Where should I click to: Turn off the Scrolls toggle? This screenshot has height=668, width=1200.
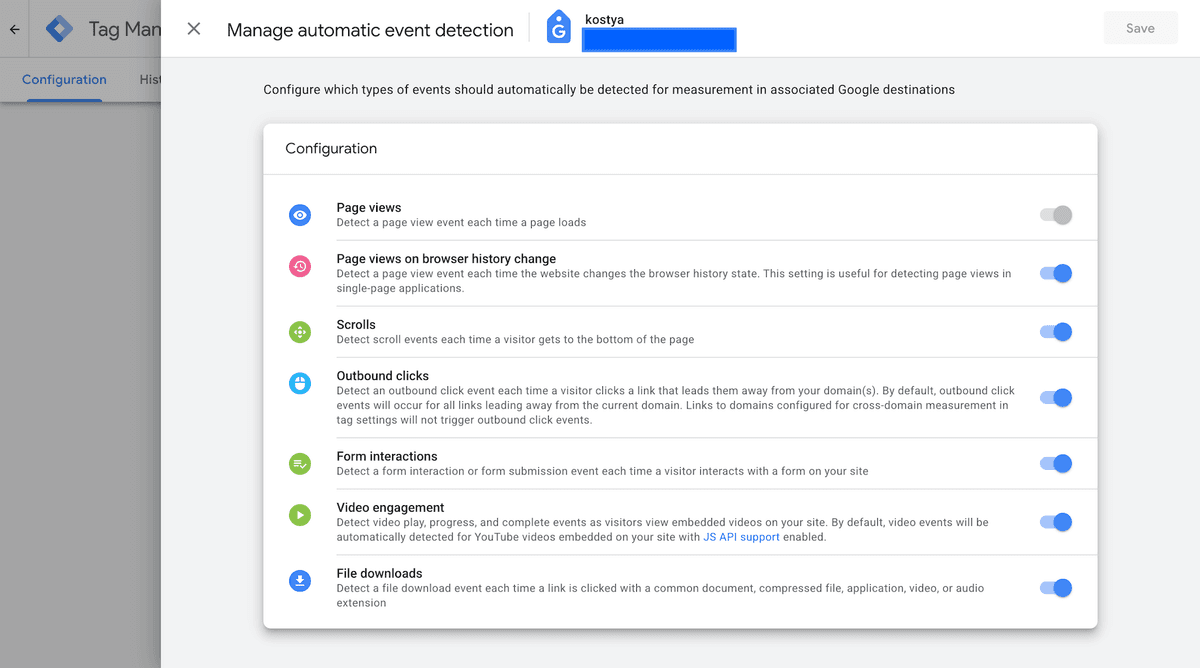click(x=1056, y=332)
